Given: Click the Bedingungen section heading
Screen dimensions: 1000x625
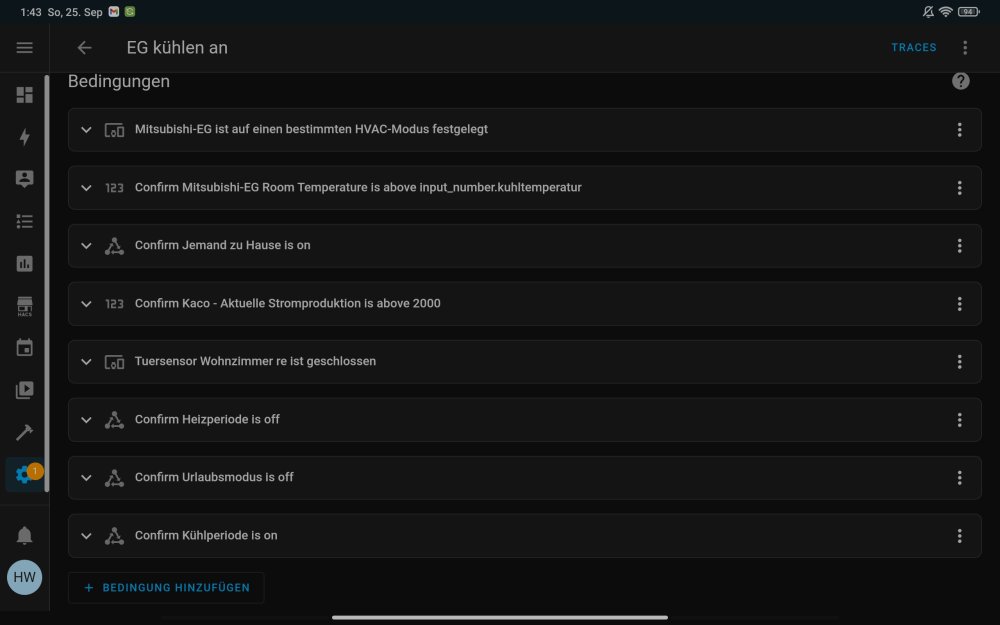Looking at the screenshot, I should [119, 82].
